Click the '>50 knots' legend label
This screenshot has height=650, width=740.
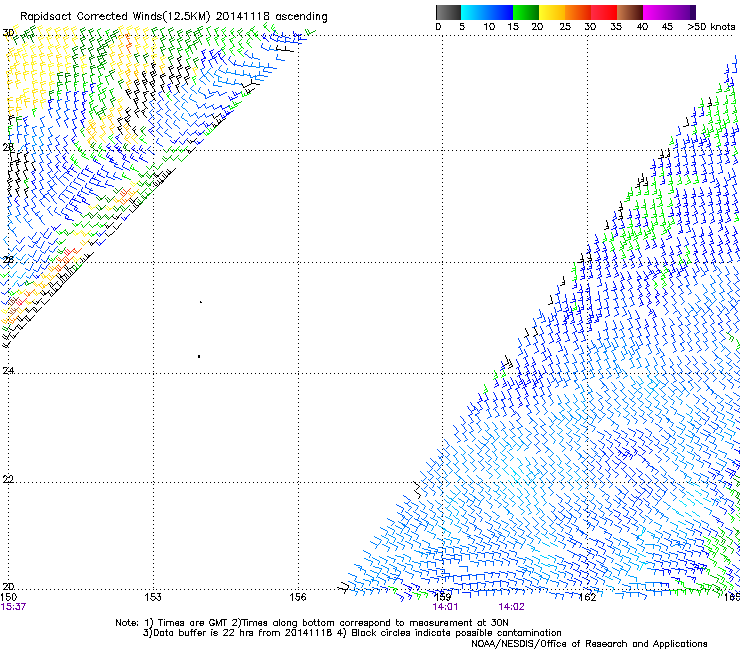click(711, 27)
